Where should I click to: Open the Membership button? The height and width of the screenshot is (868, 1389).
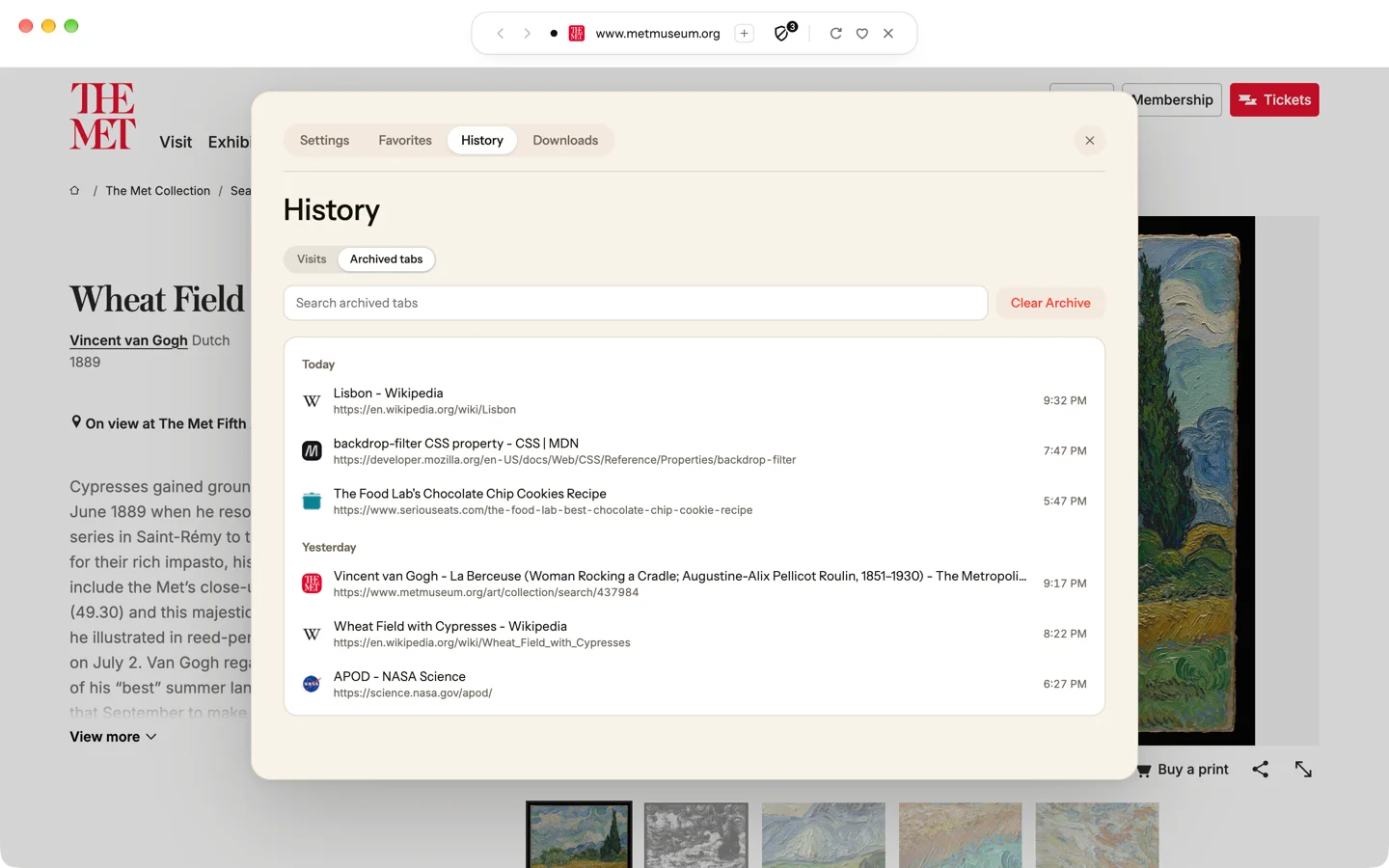pyautogui.click(x=1172, y=100)
